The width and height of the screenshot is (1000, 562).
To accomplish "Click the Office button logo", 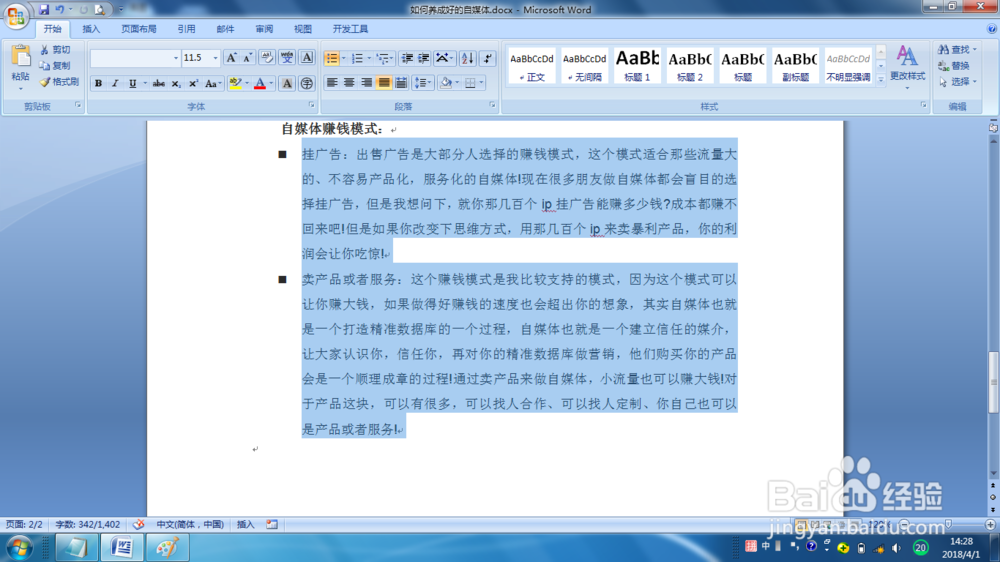I will [x=16, y=15].
